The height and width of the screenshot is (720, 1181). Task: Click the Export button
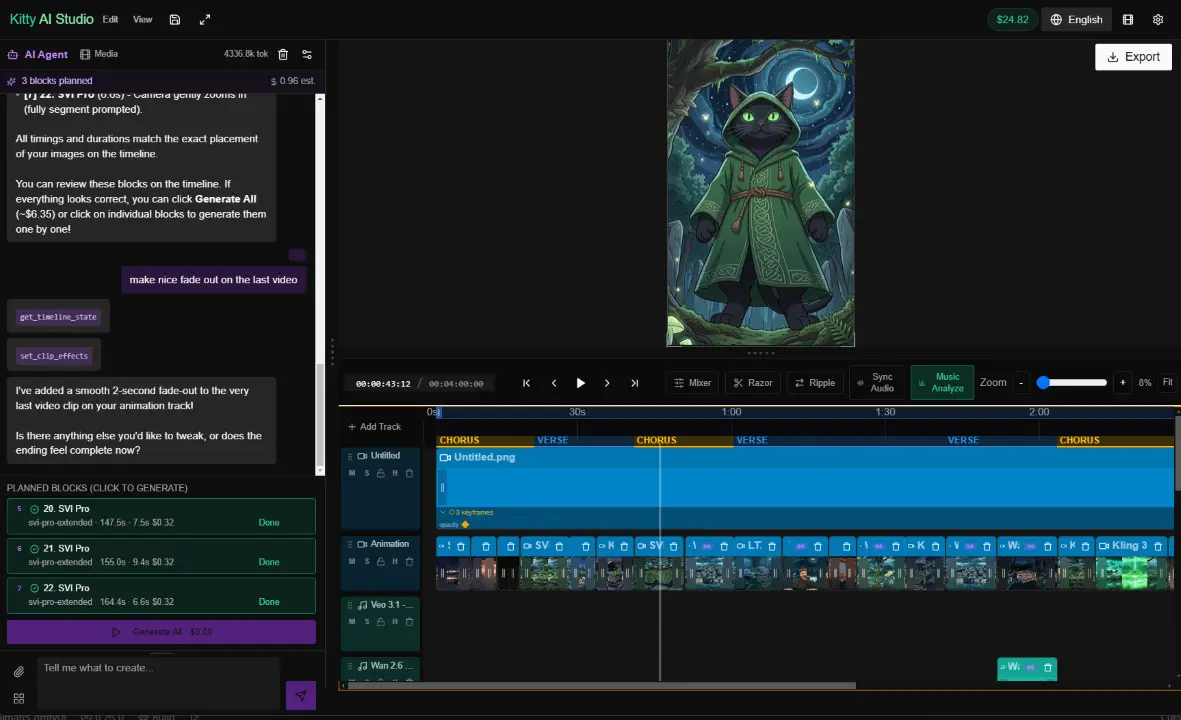(1133, 57)
